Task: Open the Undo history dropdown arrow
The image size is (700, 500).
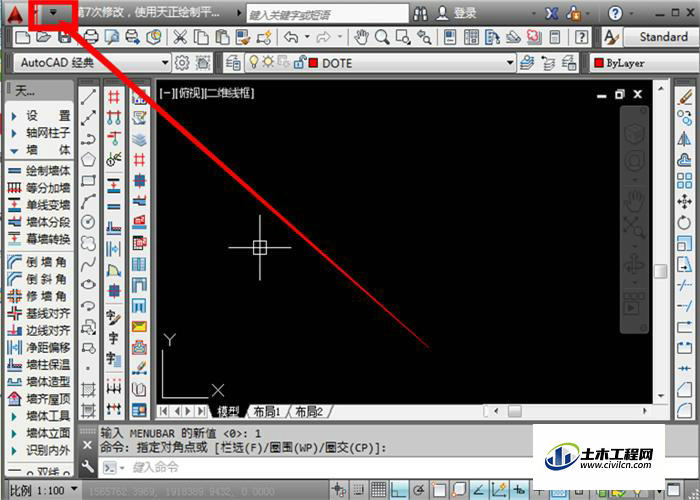Action: point(307,37)
